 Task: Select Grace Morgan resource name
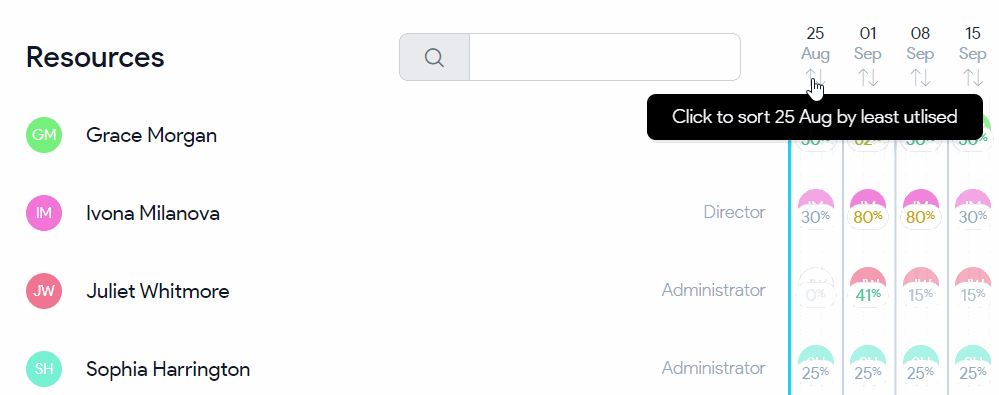point(152,135)
